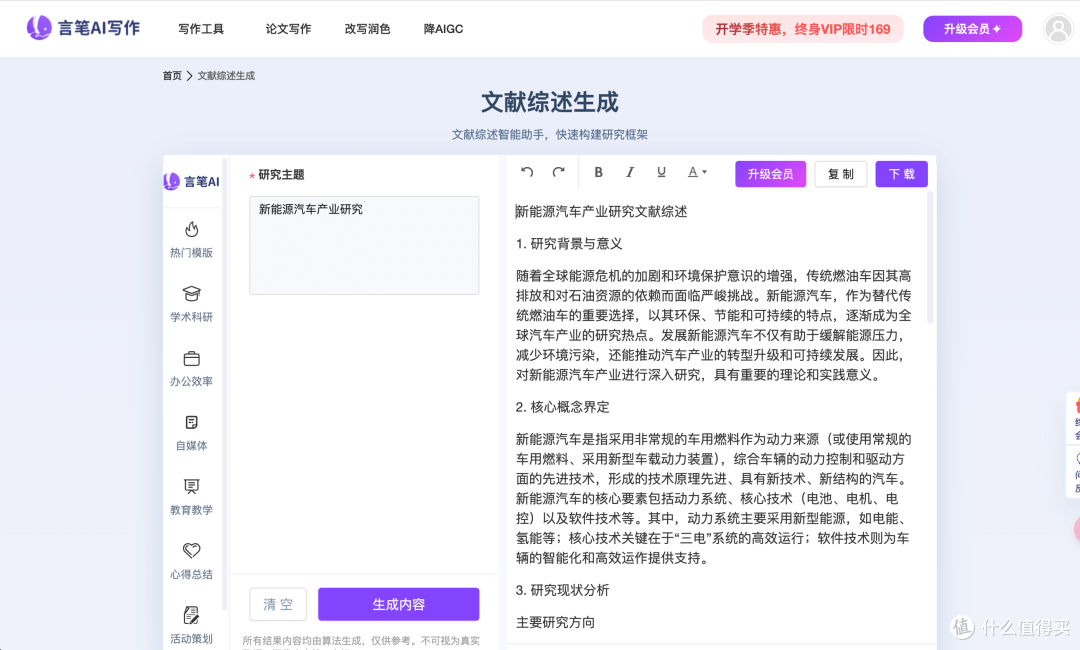Toggle underline formatting
1080x650 pixels.
(661, 172)
